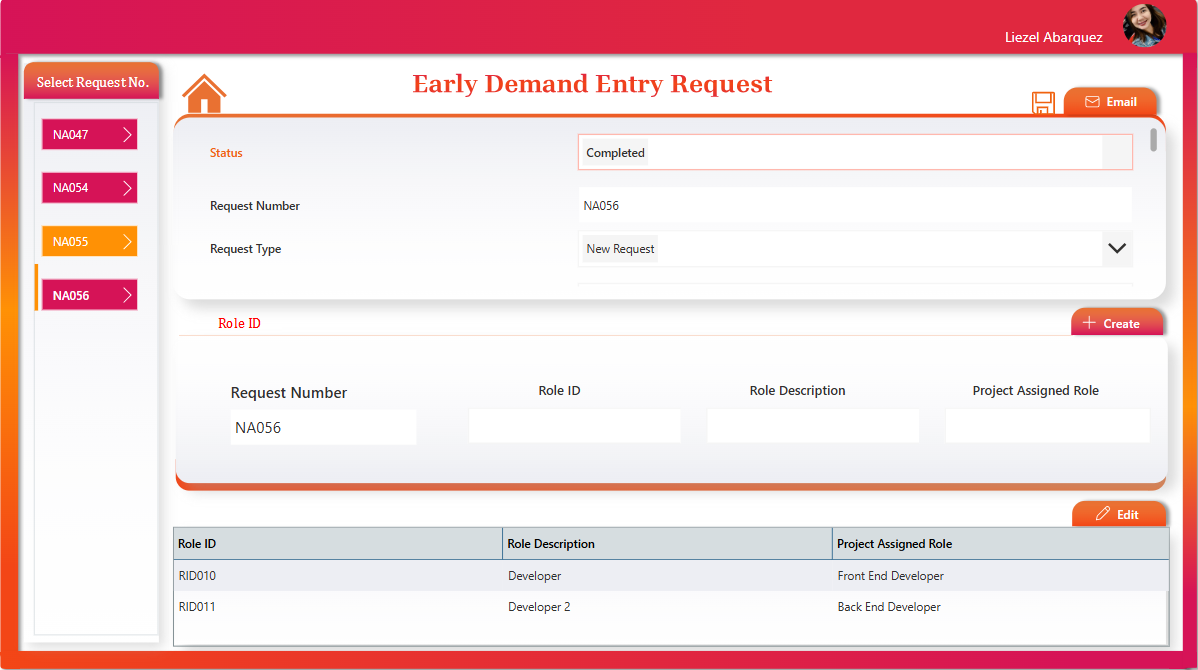
Task: Click the Project Assigned Role input field
Action: [x=1046, y=426]
